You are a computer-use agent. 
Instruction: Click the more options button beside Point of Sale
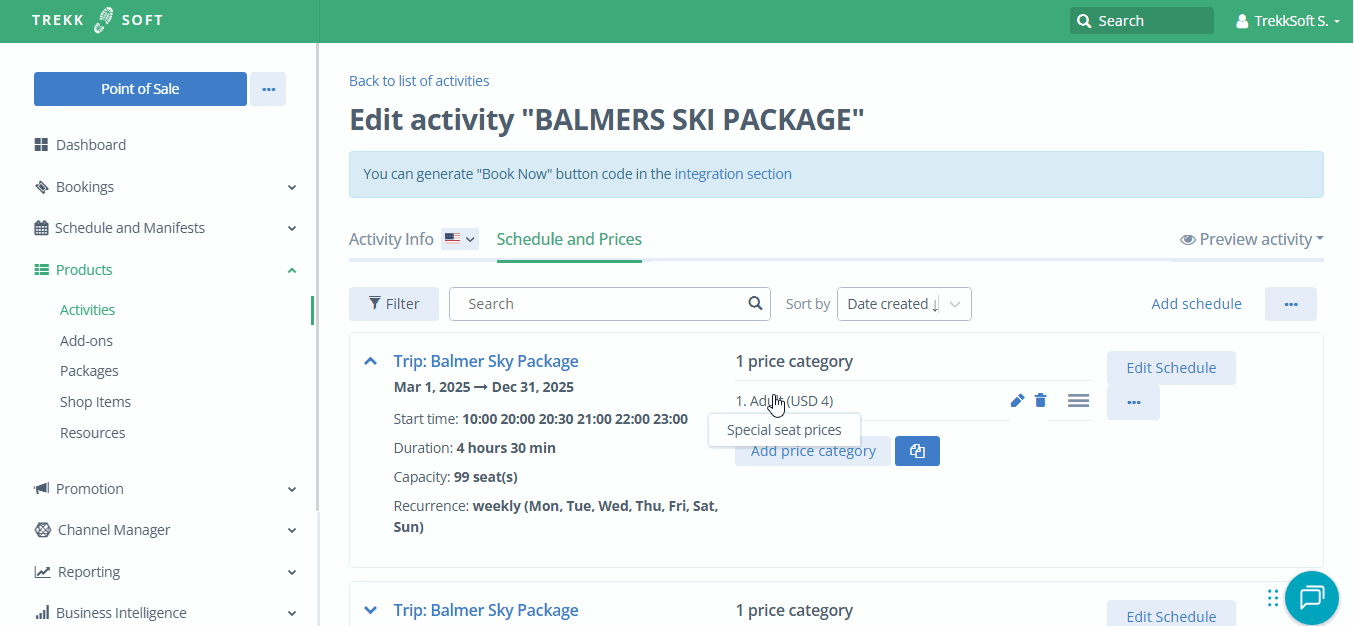click(268, 89)
